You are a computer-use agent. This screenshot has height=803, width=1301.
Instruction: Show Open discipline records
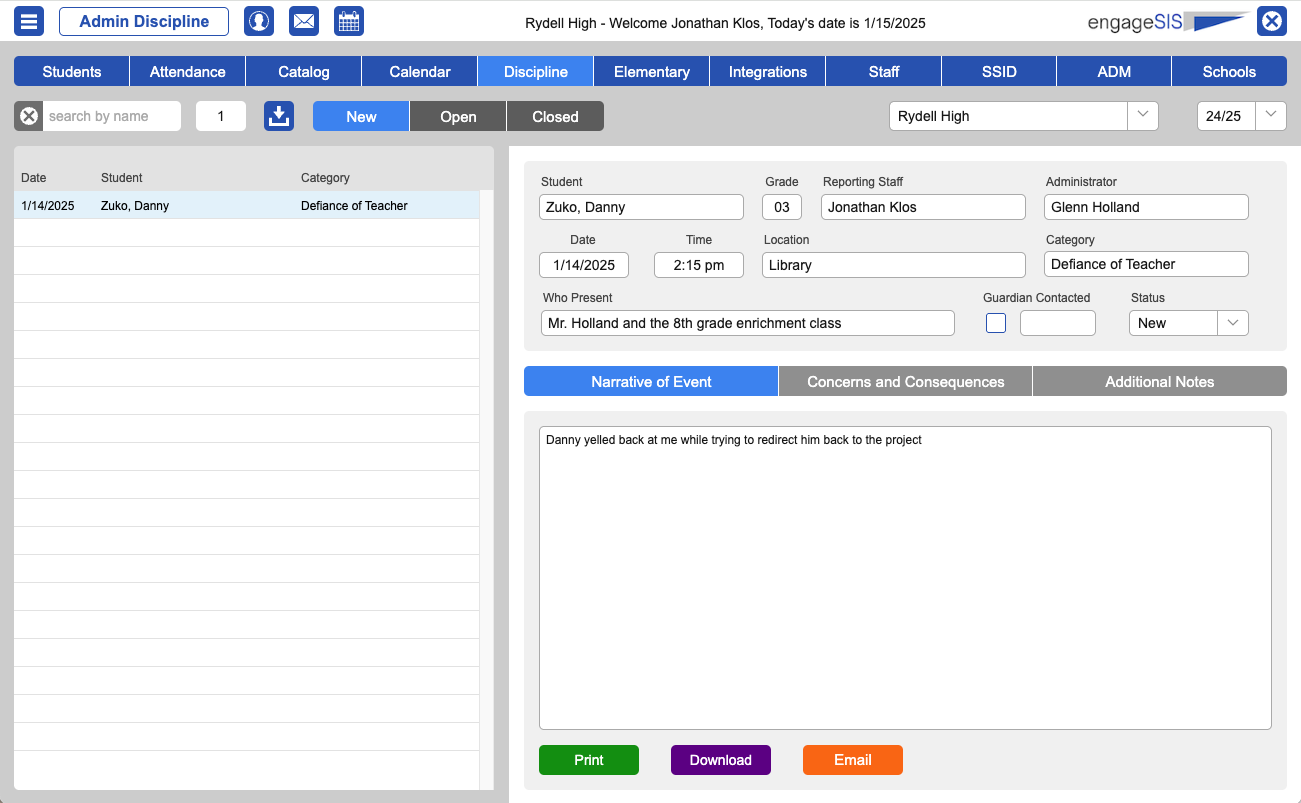pos(458,116)
